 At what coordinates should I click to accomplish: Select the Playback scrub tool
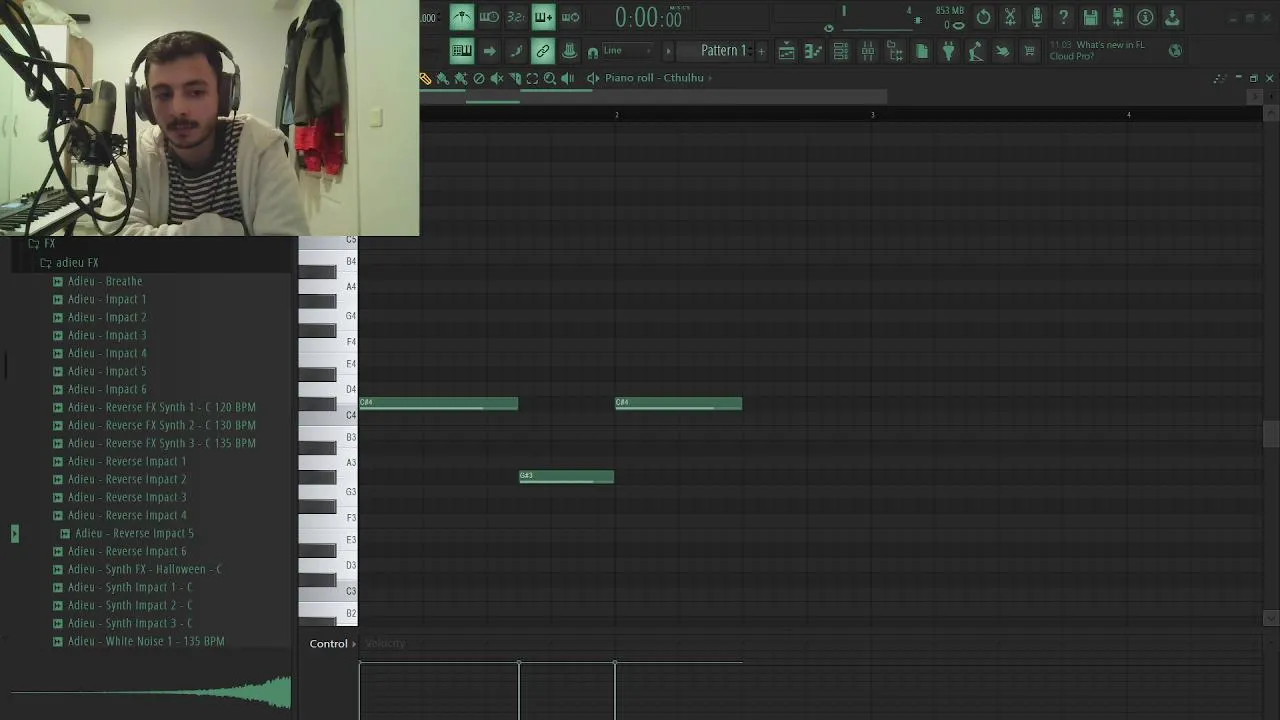568,78
